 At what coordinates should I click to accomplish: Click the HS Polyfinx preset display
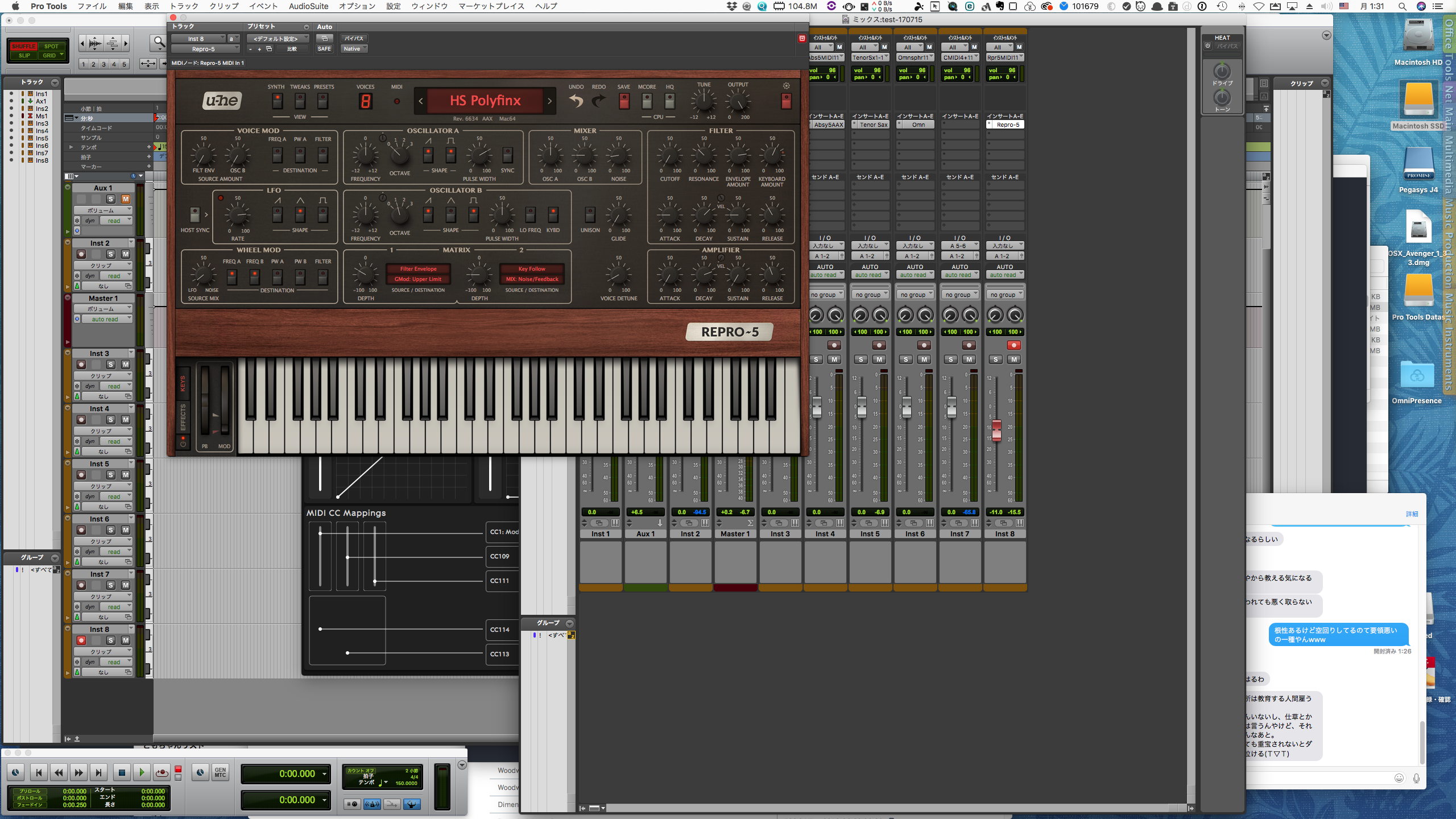[485, 101]
